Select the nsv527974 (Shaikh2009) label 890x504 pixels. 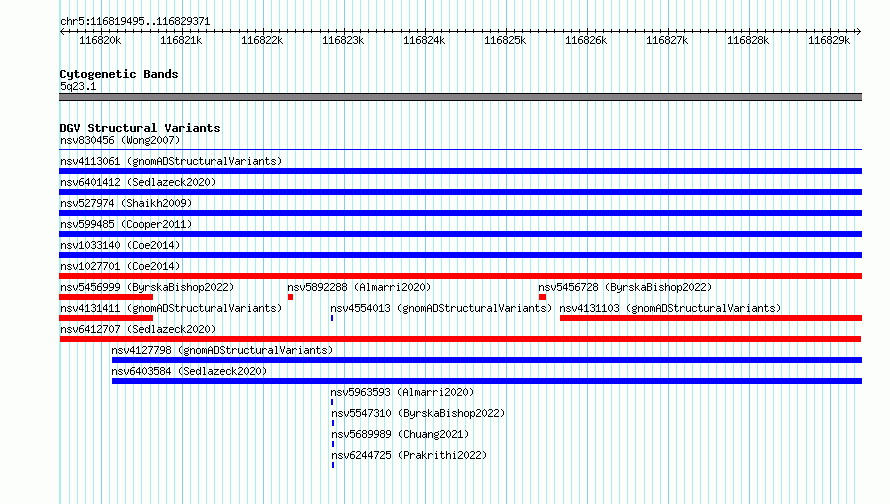pos(126,203)
